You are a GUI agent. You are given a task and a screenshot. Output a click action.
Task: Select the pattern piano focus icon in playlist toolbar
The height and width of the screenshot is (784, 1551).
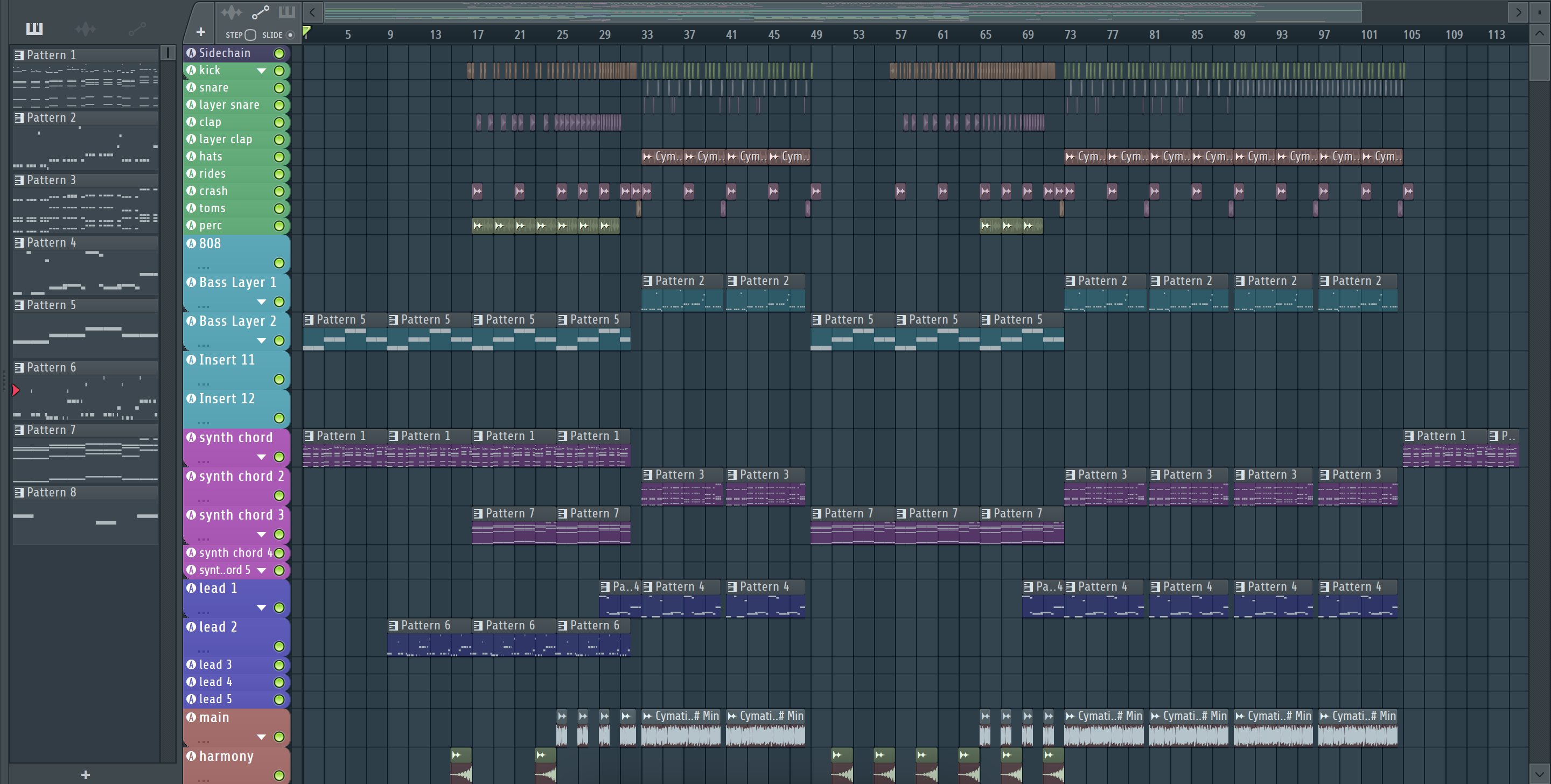pyautogui.click(x=287, y=12)
